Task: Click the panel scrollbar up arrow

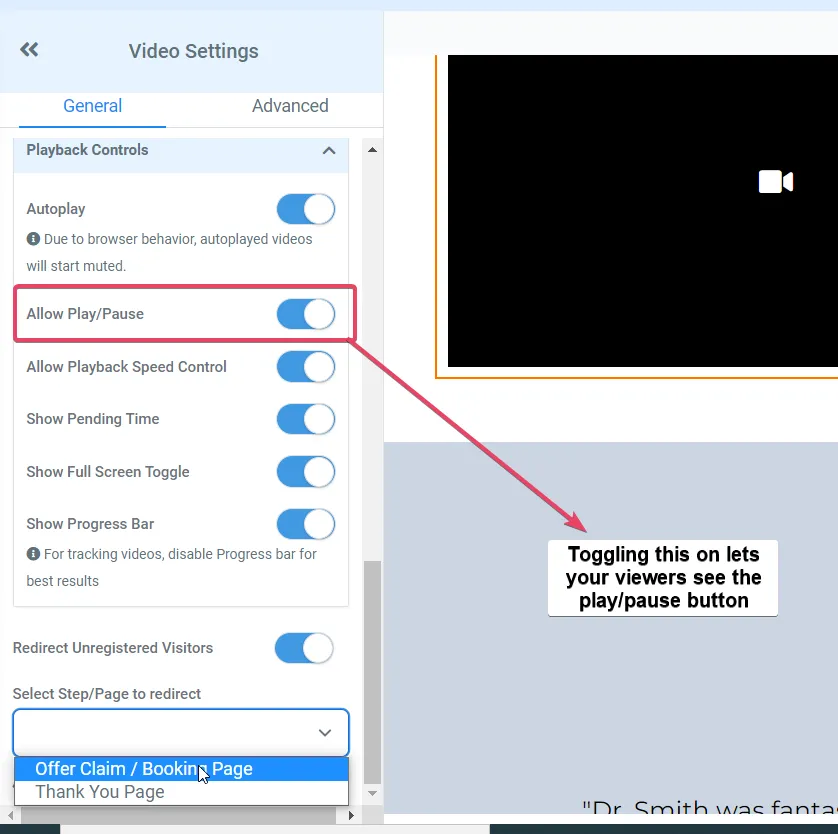Action: 373,150
